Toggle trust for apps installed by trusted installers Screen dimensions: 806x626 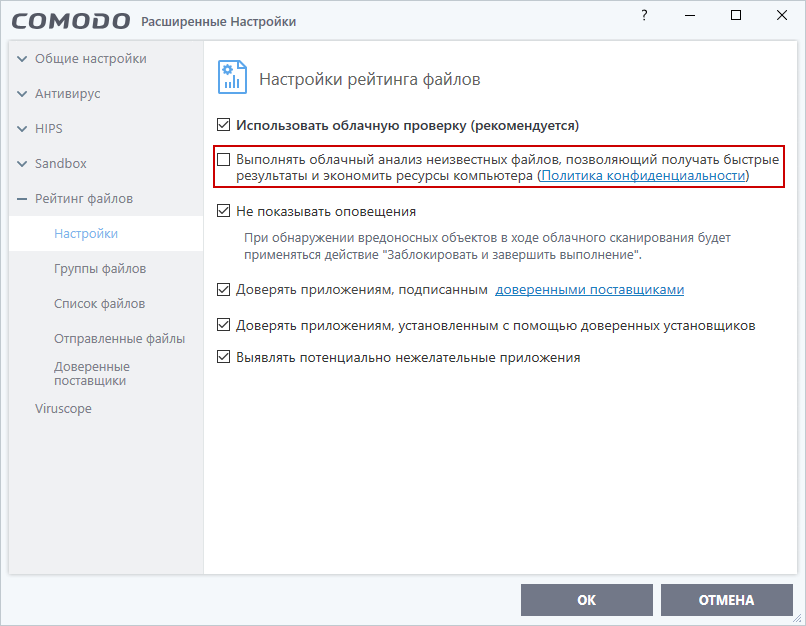point(223,325)
